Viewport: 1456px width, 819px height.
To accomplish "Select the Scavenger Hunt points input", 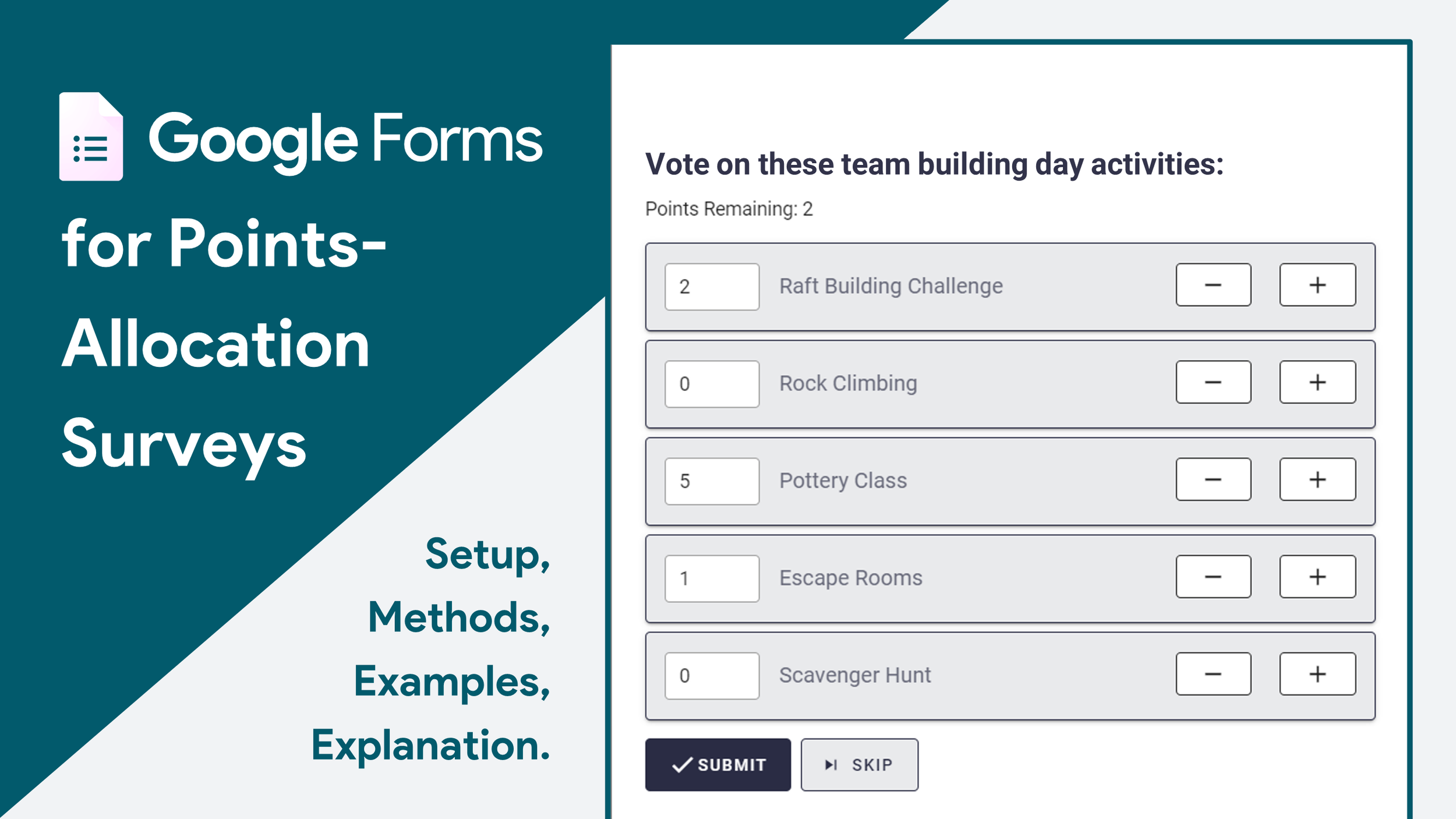I will click(712, 676).
